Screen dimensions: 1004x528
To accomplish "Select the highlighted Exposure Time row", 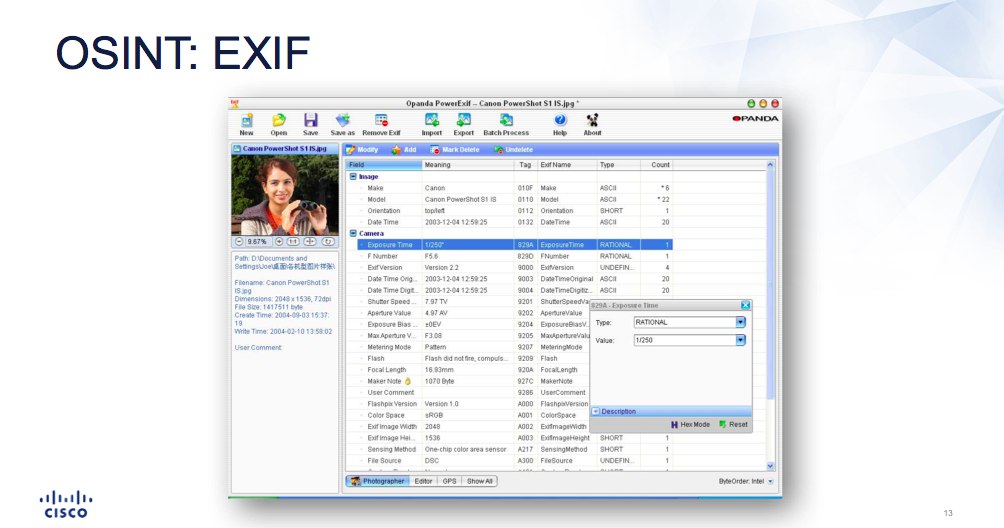I will 515,245.
